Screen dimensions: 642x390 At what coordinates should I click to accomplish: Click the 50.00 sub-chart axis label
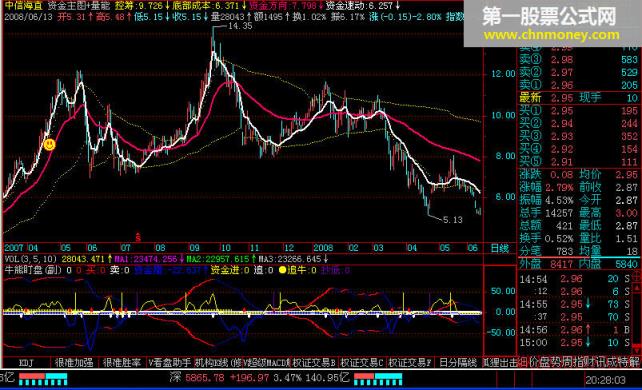[x=503, y=291]
